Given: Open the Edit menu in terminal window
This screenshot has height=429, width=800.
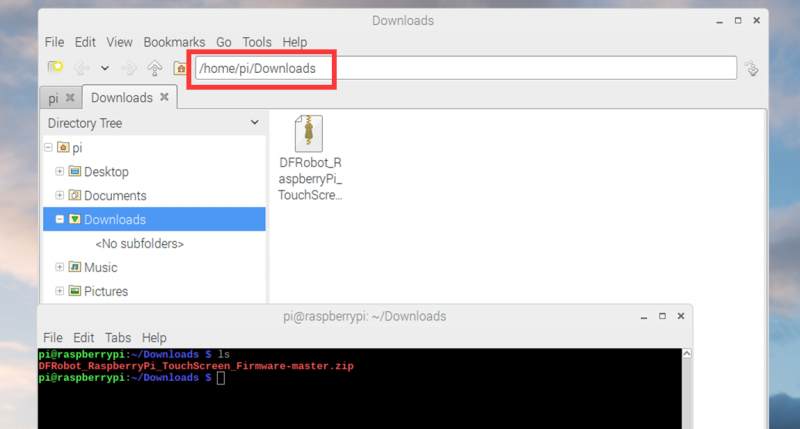Looking at the screenshot, I should coord(83,338).
